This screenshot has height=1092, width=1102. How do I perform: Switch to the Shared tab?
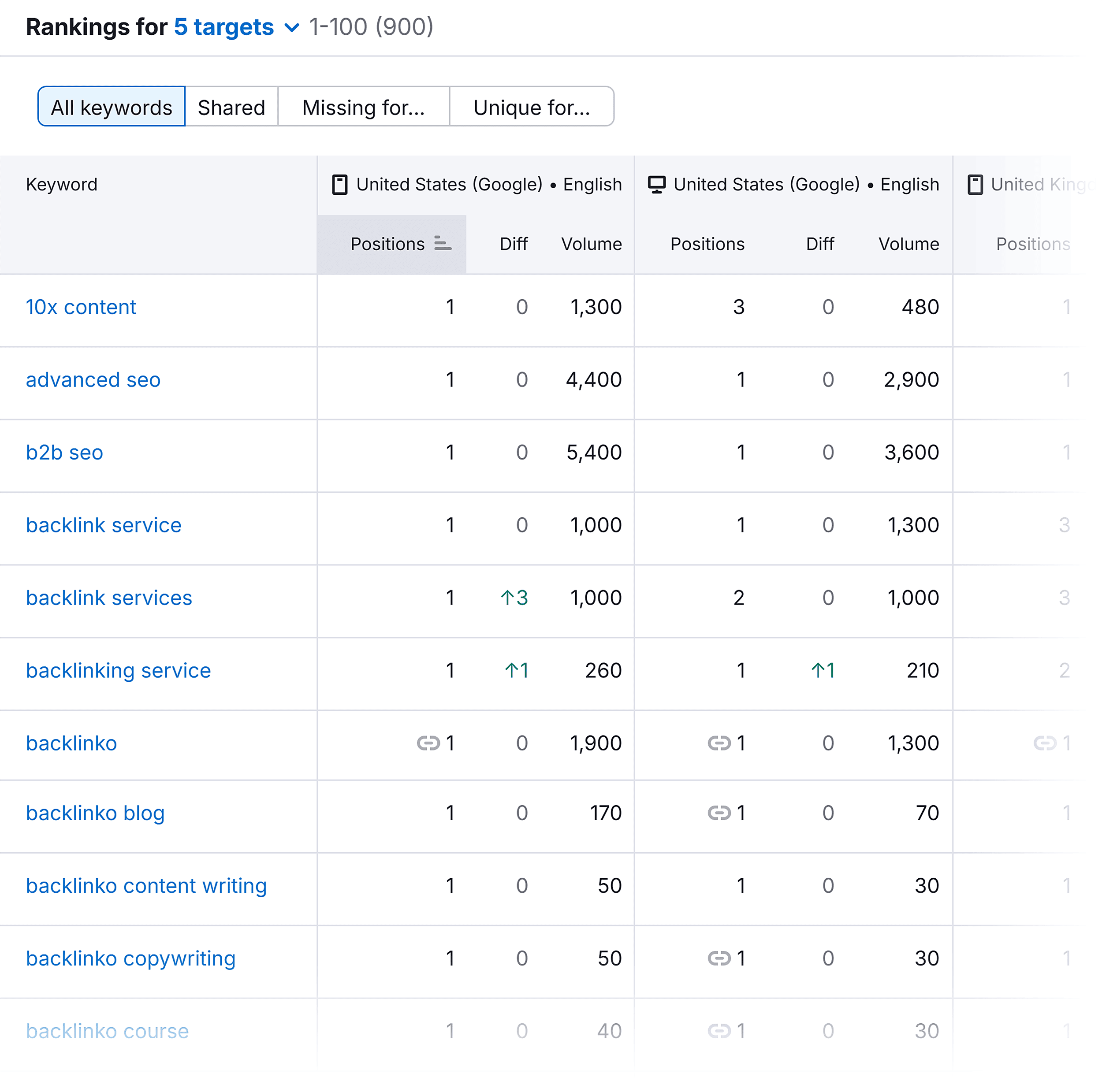pos(231,107)
